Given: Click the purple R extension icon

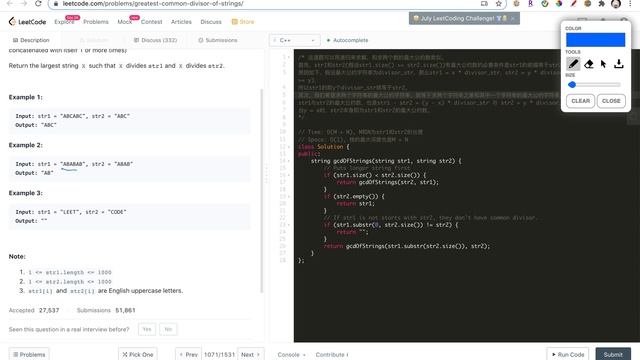Looking at the screenshot, I should (531, 4).
